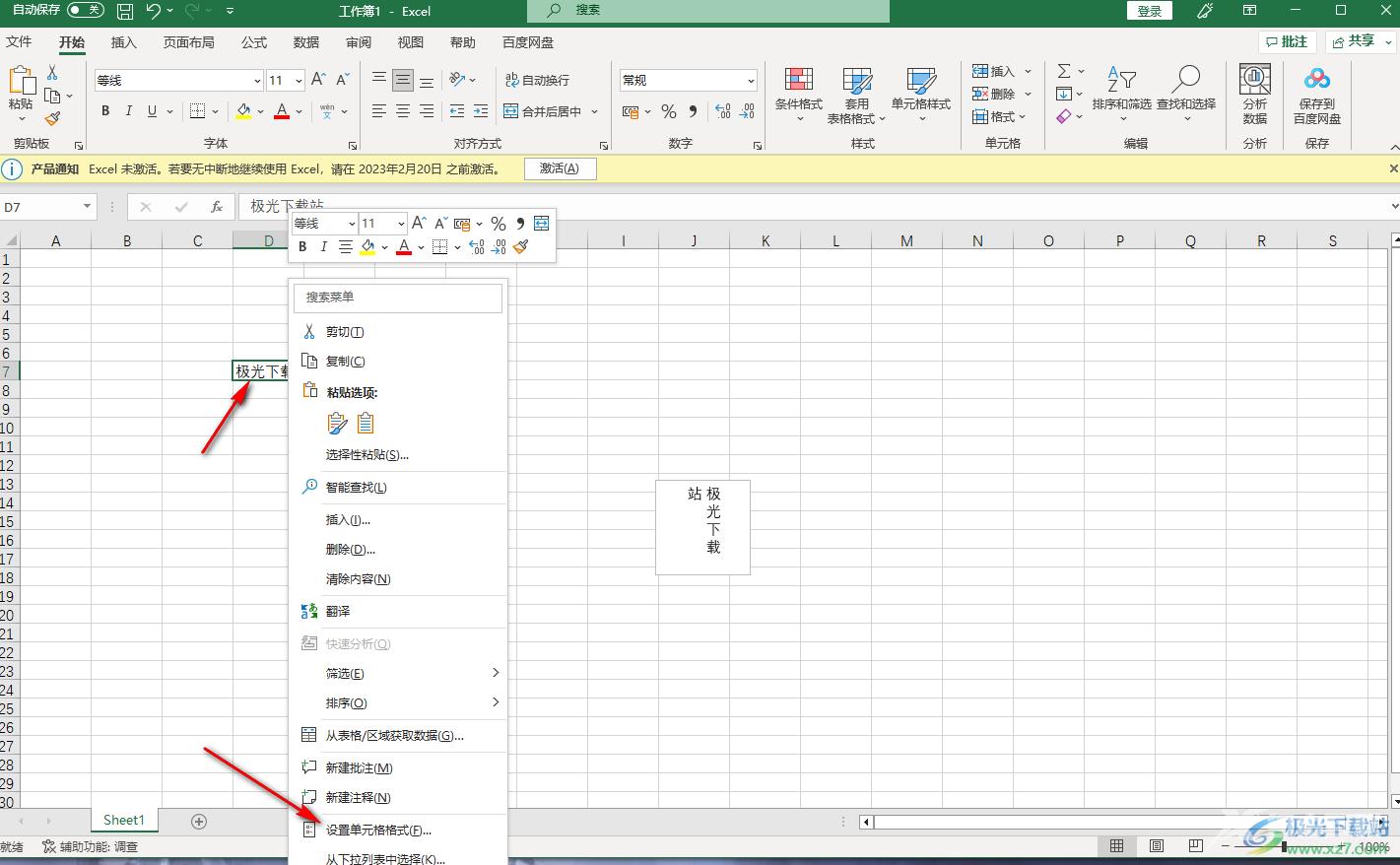Click the 登录 (Sign in) button
The image size is (1400, 865).
point(1150,11)
